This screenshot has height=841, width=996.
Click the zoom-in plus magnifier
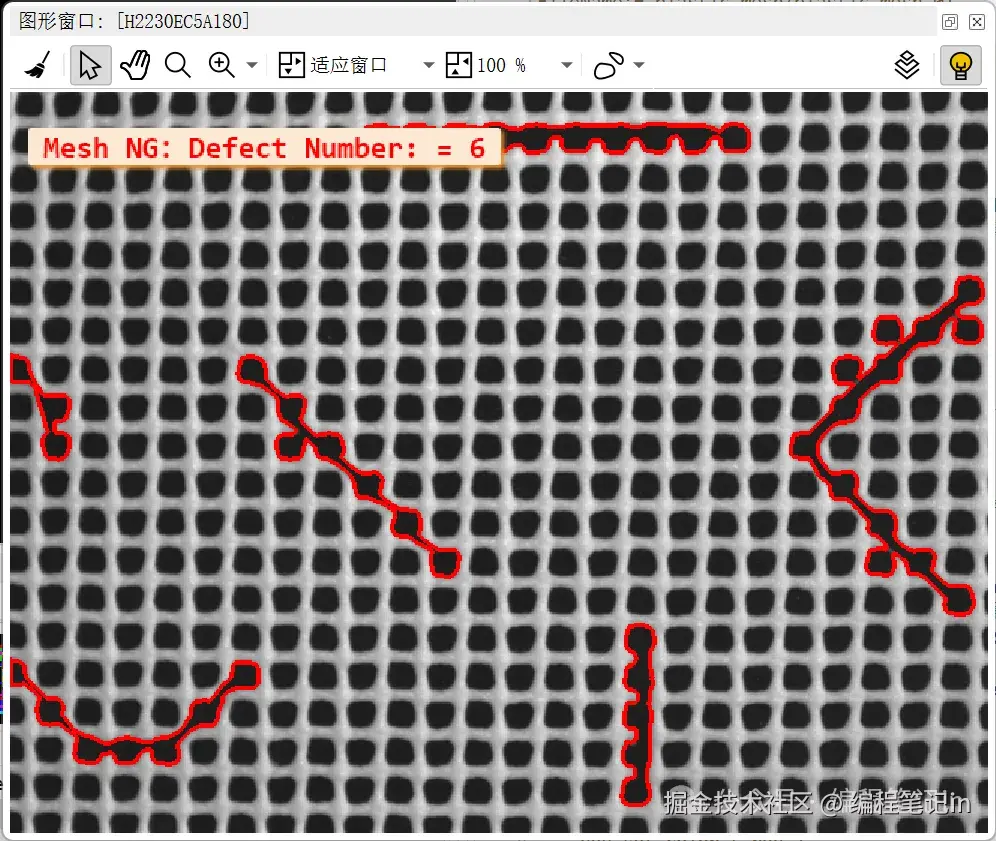221,65
